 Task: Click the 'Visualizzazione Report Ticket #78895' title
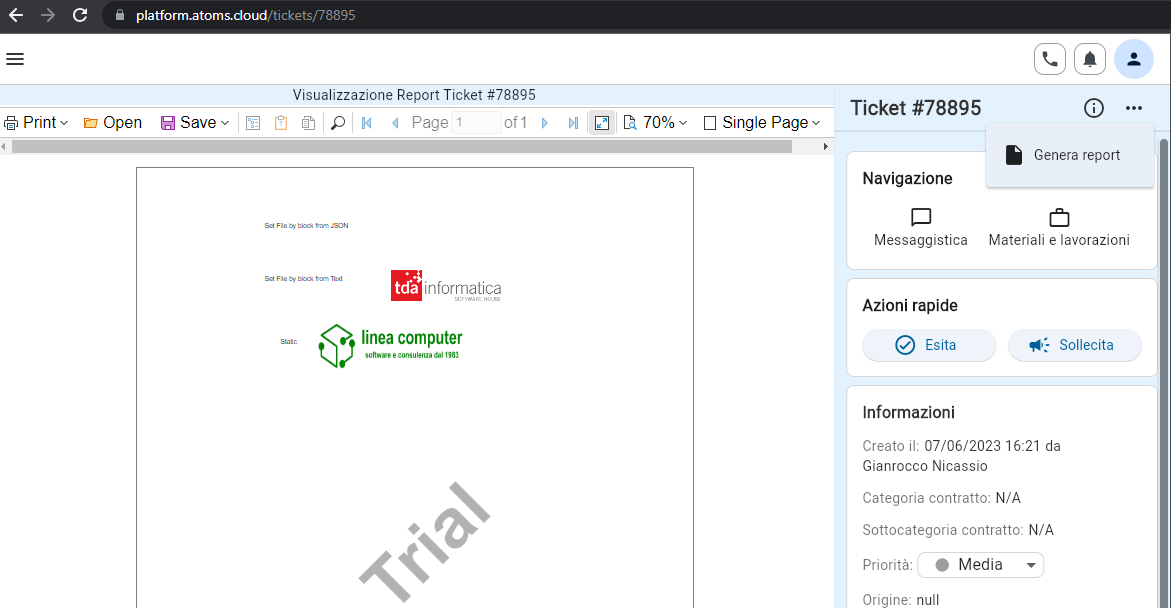pos(414,95)
